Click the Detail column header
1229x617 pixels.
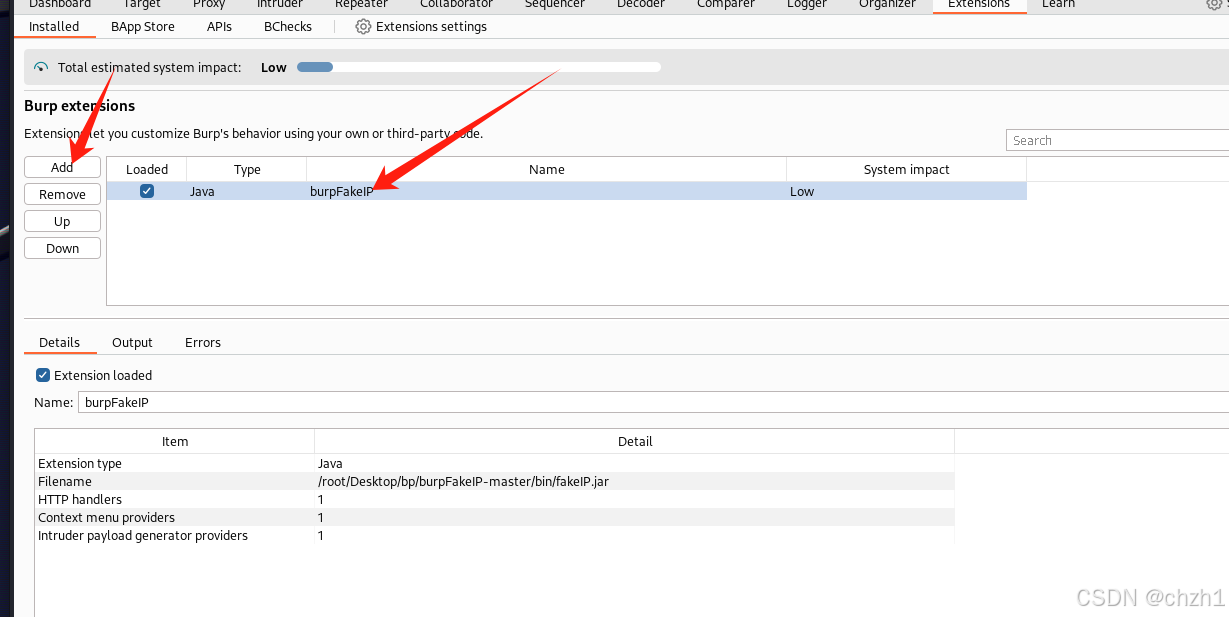pyautogui.click(x=635, y=441)
